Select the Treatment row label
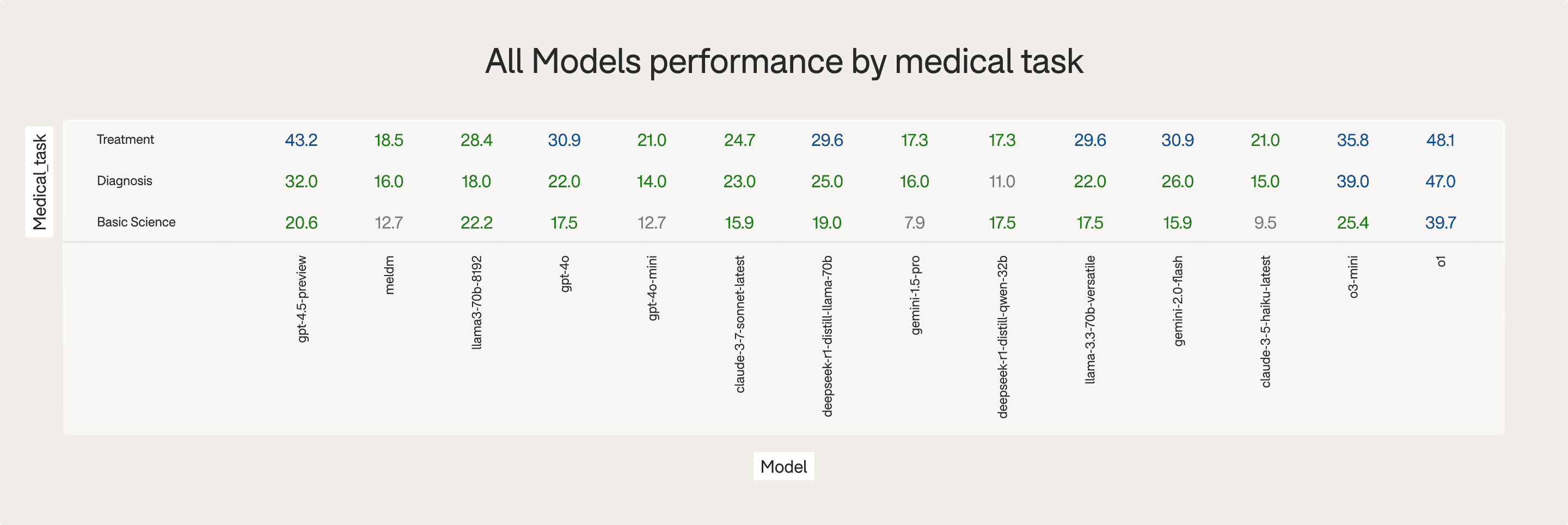Image resolution: width=1568 pixels, height=525 pixels. [x=125, y=139]
